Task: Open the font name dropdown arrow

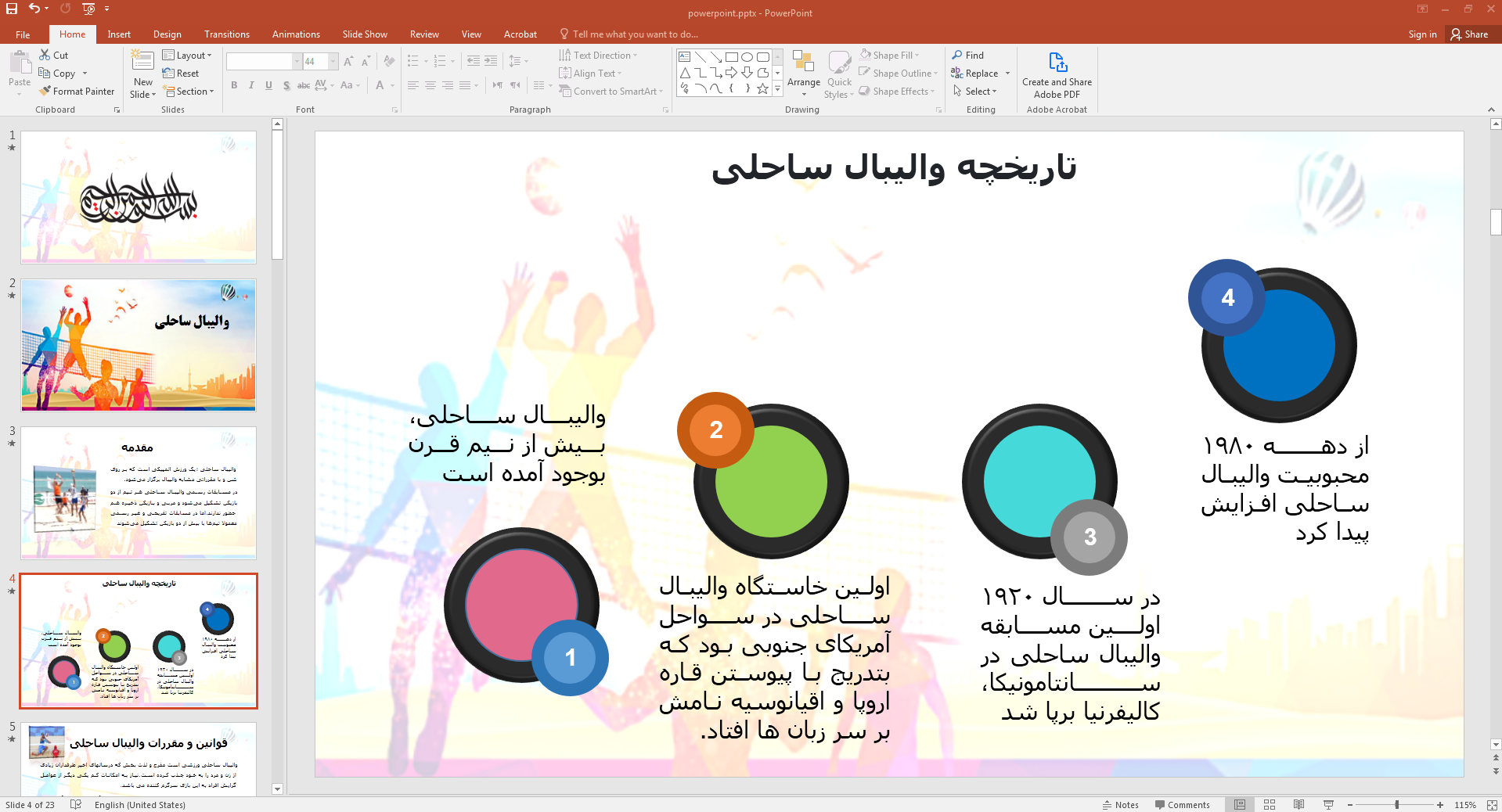Action: click(x=297, y=61)
